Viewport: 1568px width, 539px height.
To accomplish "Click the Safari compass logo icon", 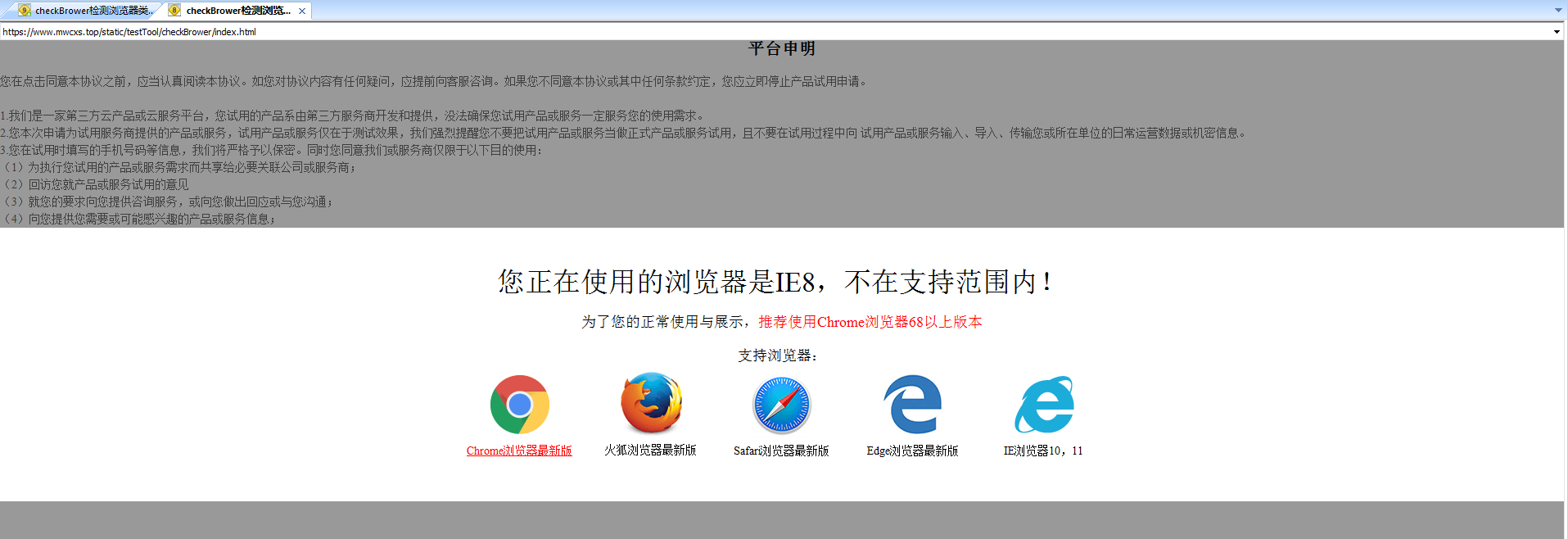I will point(781,405).
